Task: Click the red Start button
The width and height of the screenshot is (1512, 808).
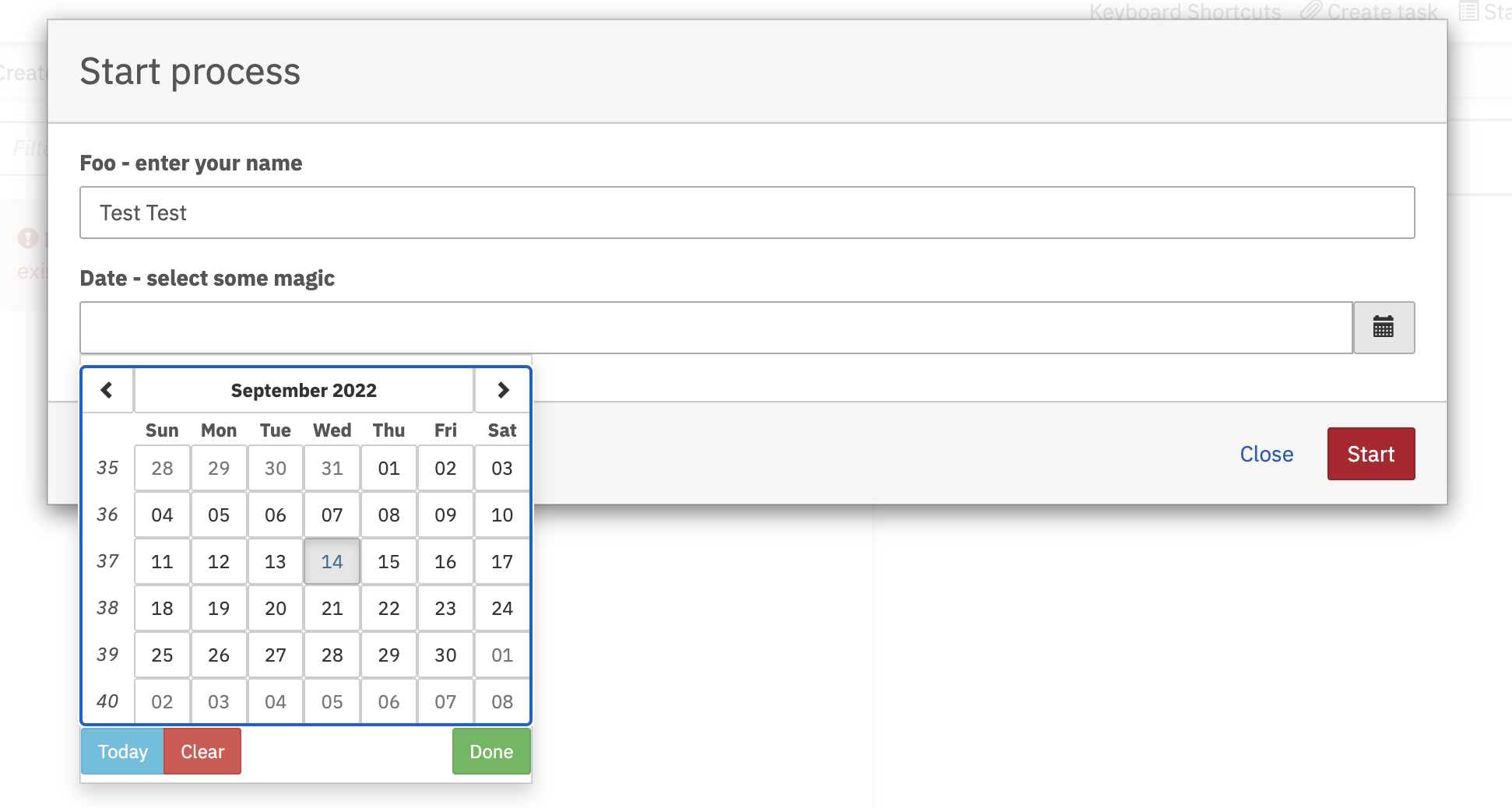Action: point(1370,454)
